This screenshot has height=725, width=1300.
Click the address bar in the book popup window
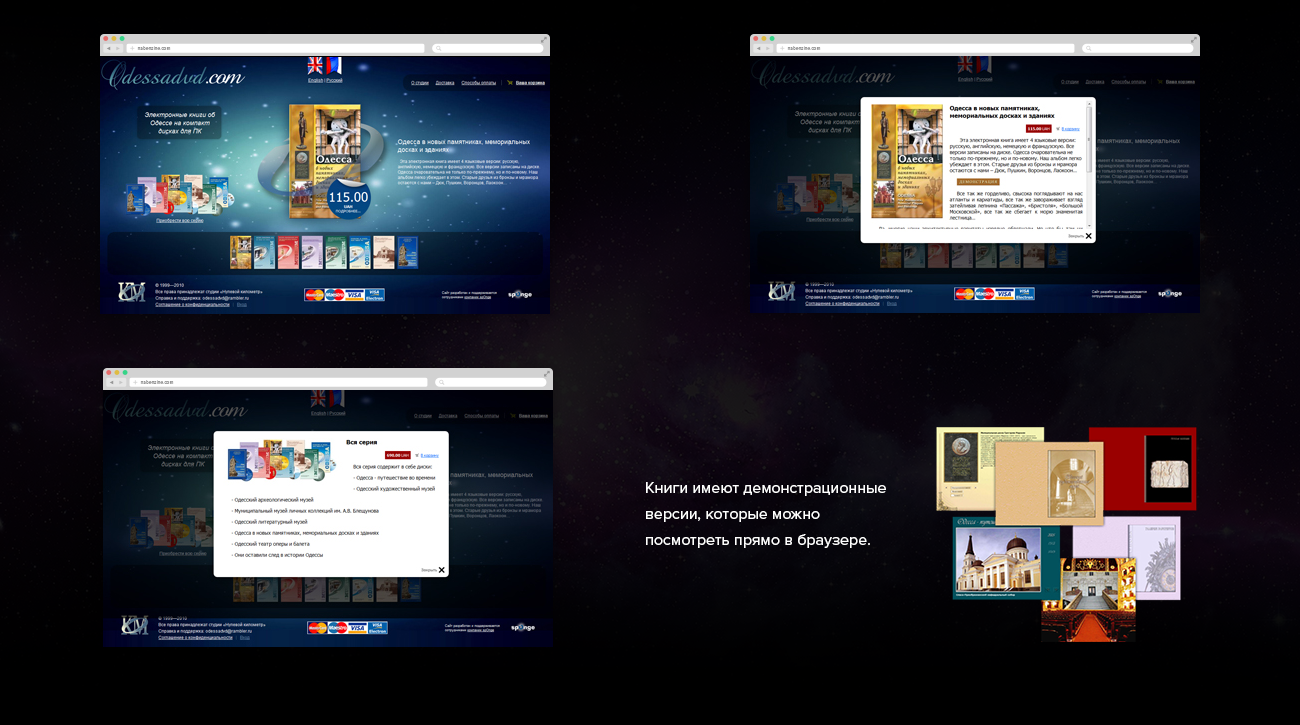926,48
